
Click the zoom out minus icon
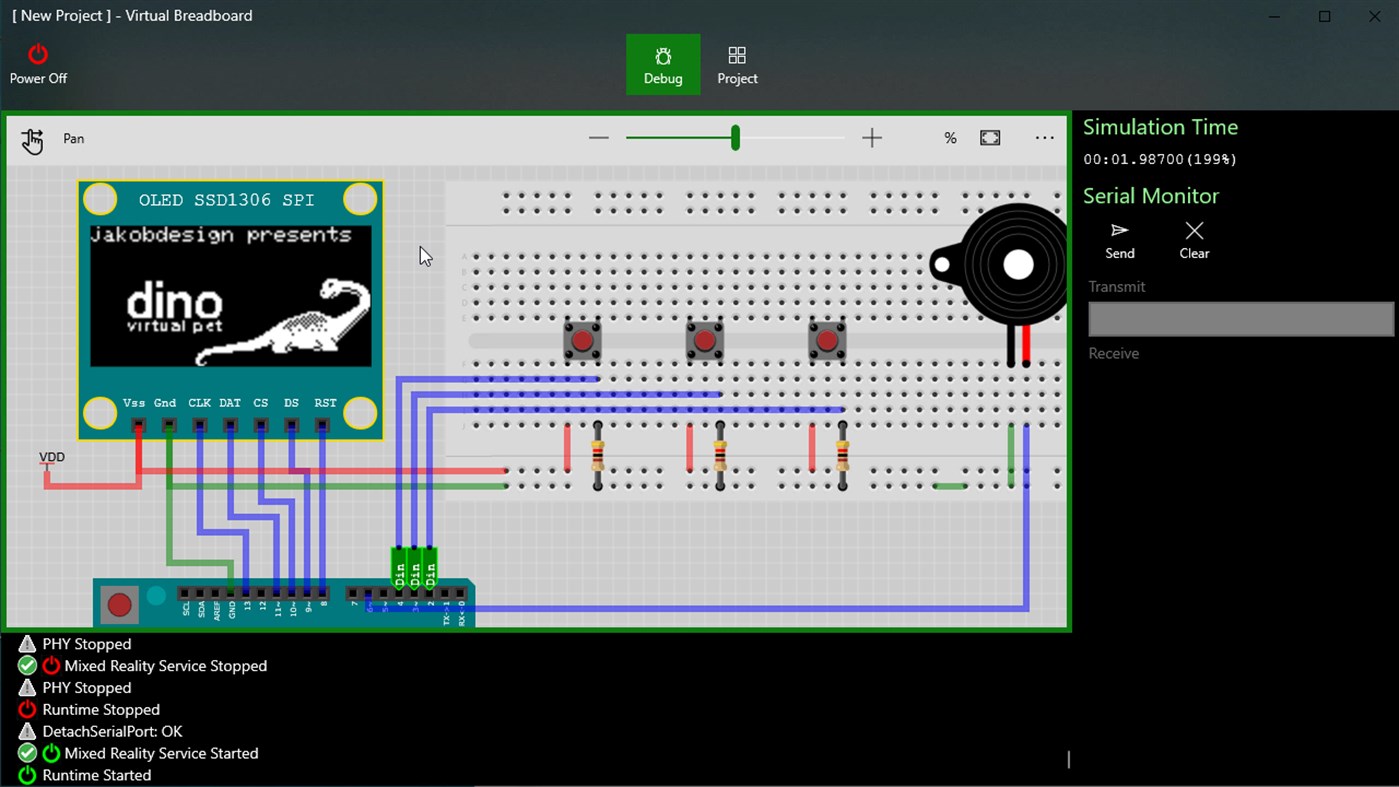pos(598,137)
